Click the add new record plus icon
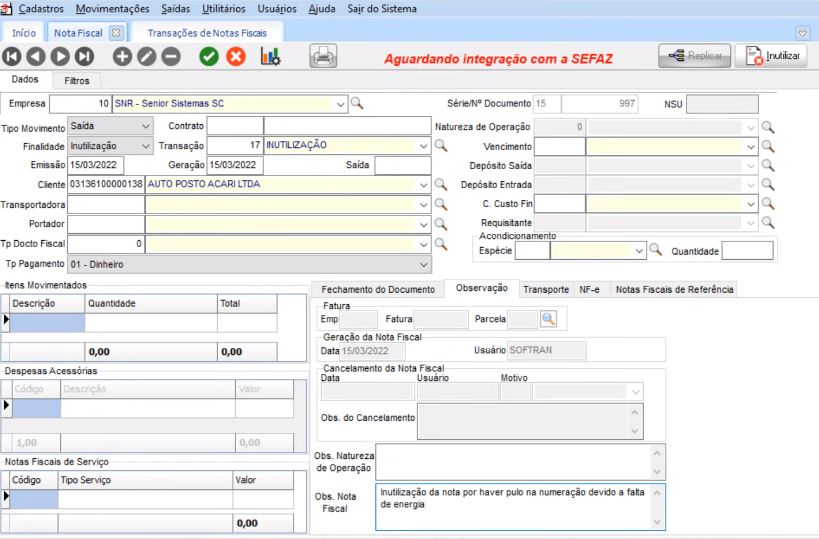Viewport: 819px width, 539px height. (122, 57)
